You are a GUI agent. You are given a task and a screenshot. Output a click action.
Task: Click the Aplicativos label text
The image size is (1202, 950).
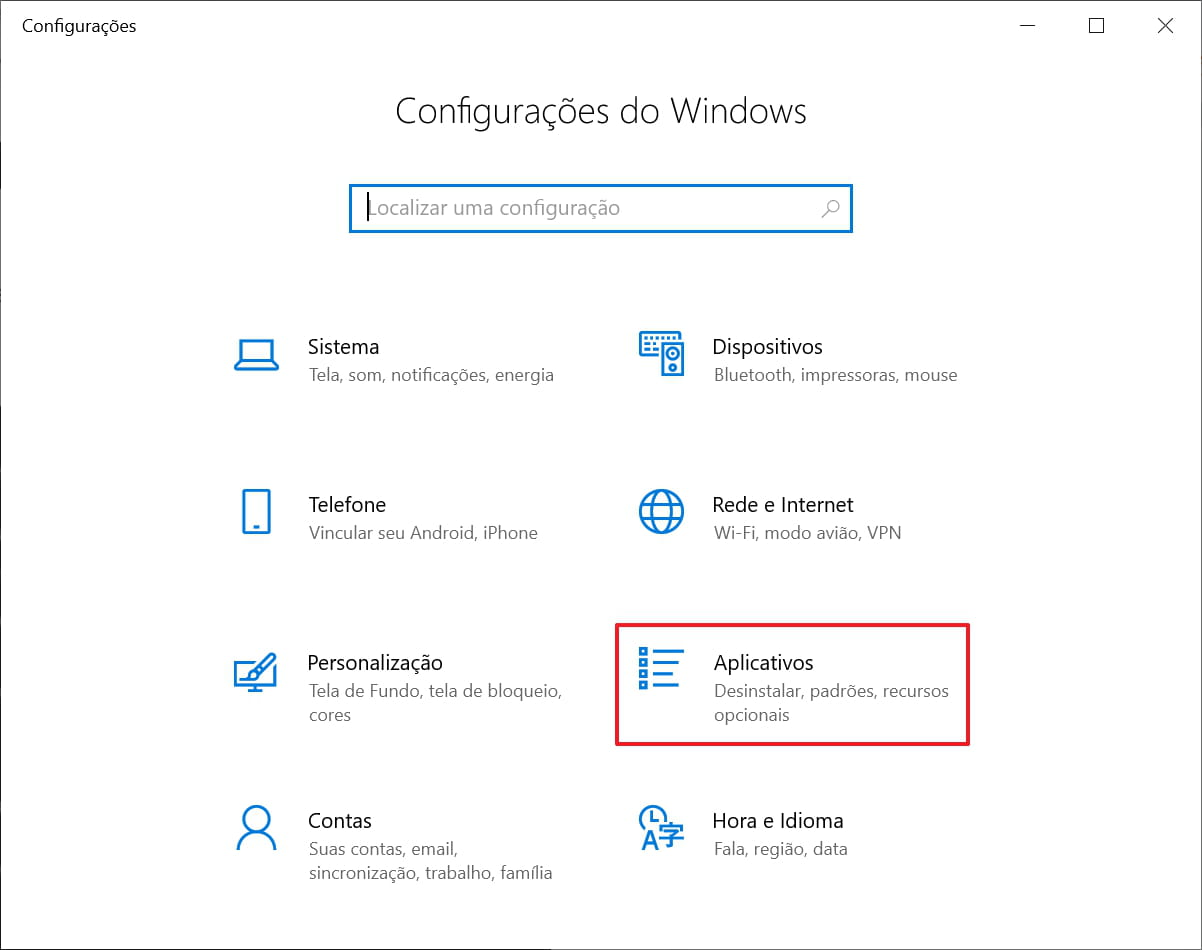(764, 663)
